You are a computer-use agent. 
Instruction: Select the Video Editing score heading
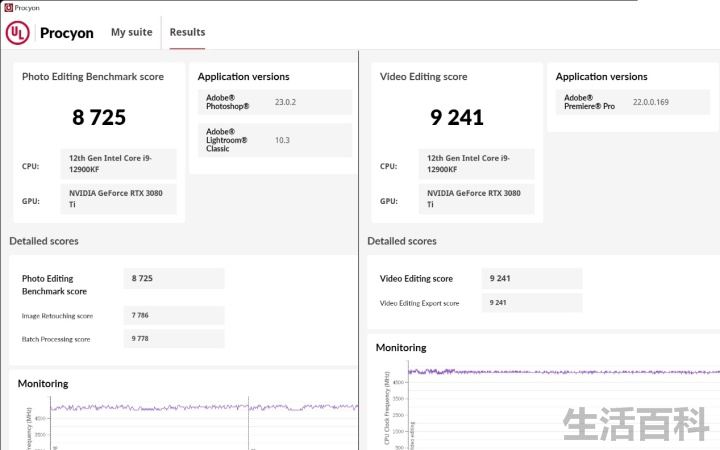423,77
